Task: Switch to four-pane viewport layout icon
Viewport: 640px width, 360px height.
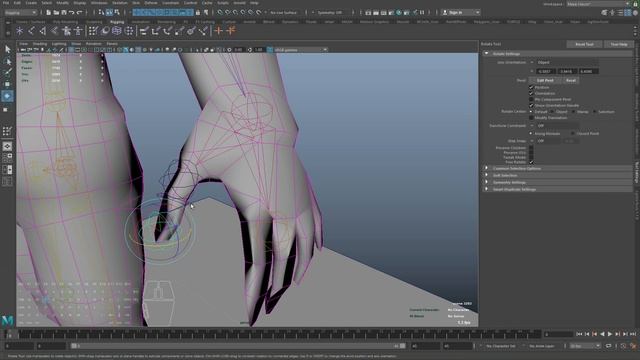Action: point(7,157)
